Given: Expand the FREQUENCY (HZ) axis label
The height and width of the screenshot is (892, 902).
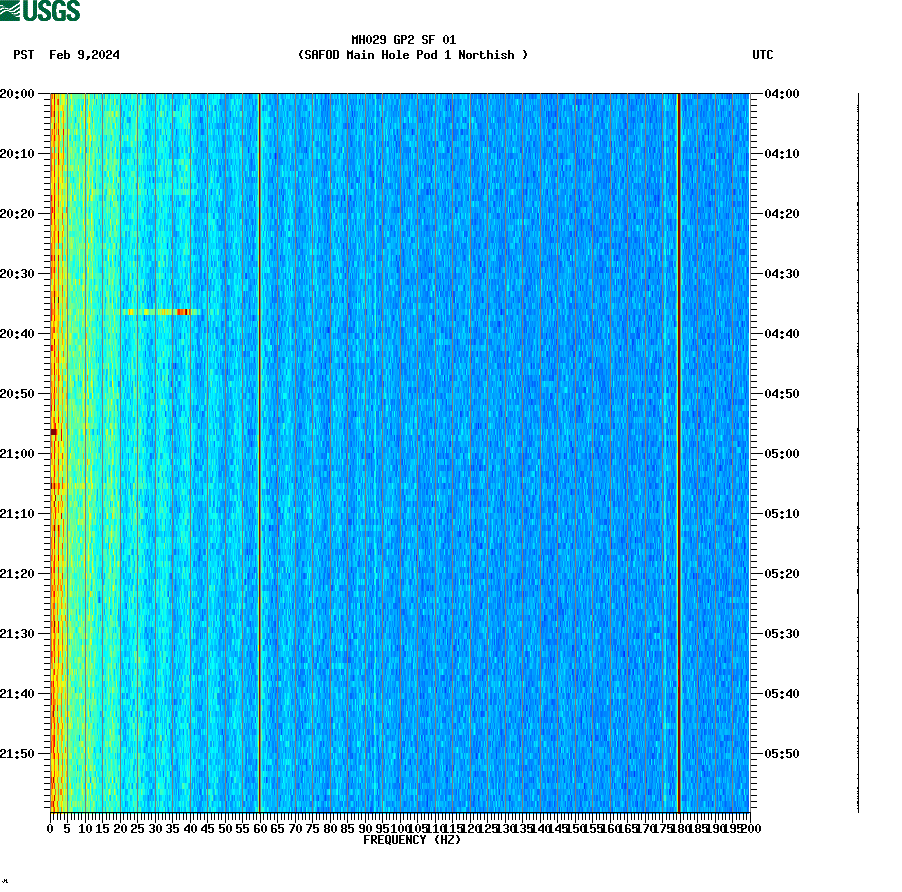Looking at the screenshot, I should [411, 841].
